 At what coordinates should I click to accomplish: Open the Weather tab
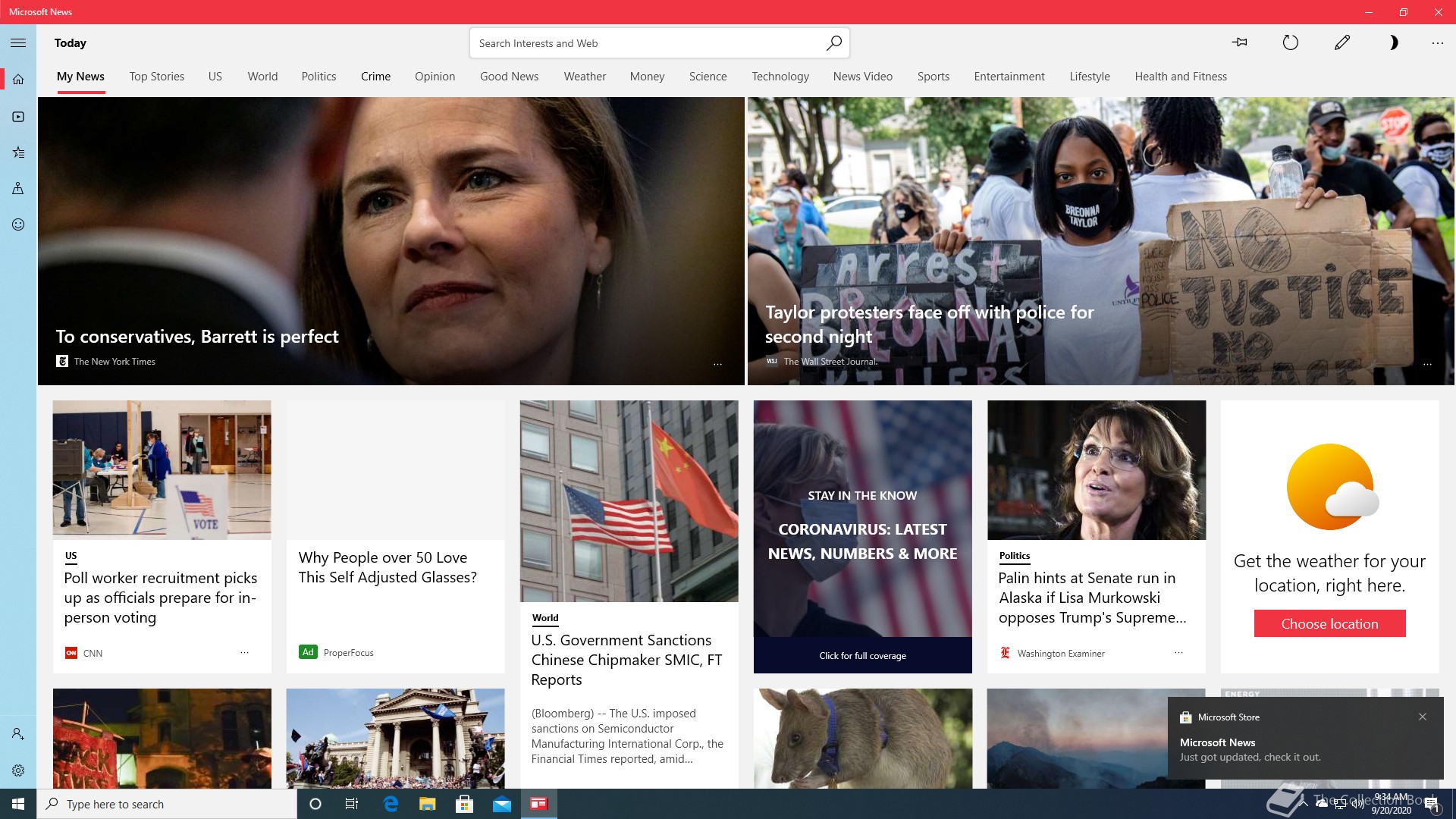[585, 77]
